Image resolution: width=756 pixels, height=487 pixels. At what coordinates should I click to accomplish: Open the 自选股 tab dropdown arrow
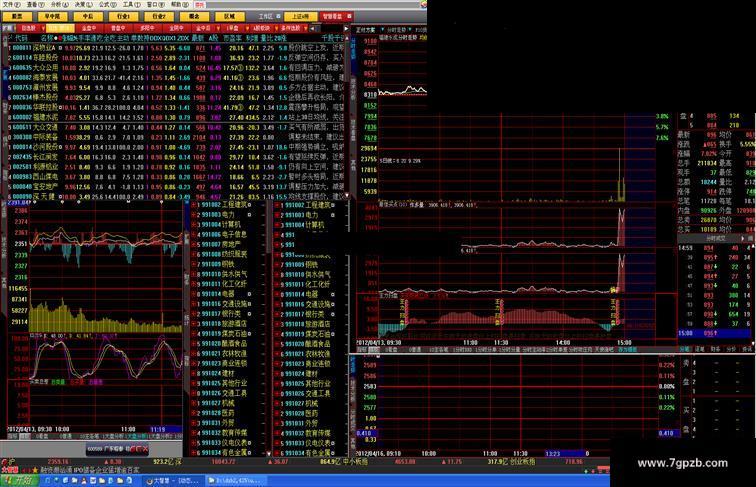click(x=42, y=28)
